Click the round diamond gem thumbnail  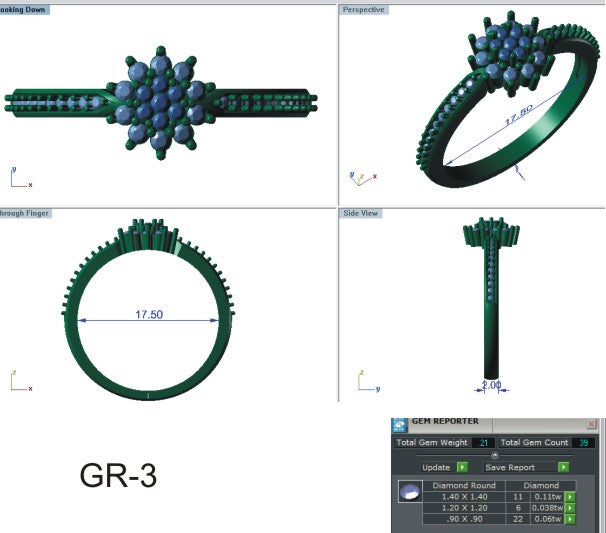[x=410, y=492]
